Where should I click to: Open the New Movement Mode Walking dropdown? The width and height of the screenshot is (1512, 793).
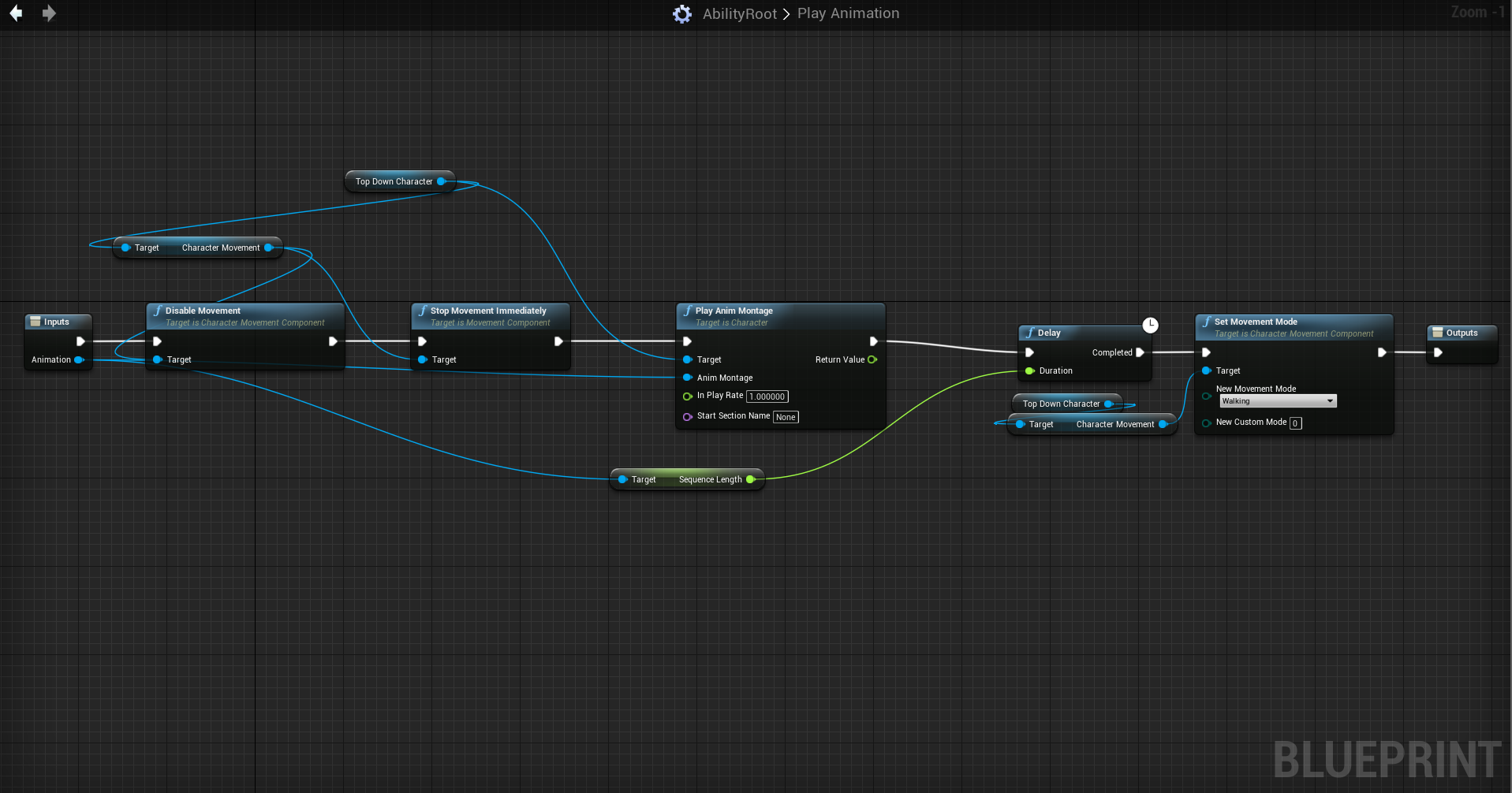(x=1278, y=401)
